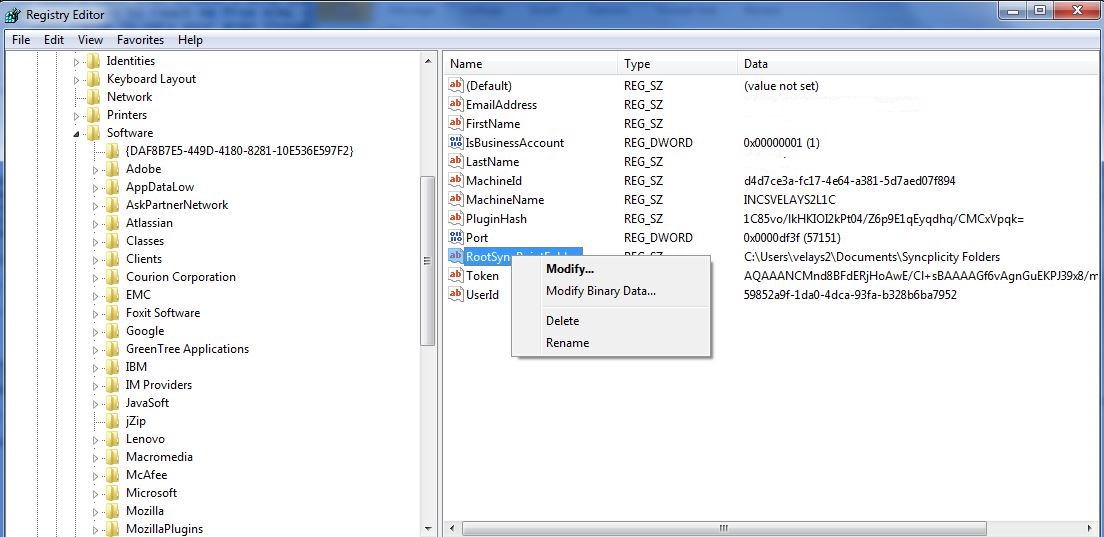The width and height of the screenshot is (1104, 537).
Task: Click the binary icon beside IsBusinessAccount
Action: pyautogui.click(x=456, y=143)
